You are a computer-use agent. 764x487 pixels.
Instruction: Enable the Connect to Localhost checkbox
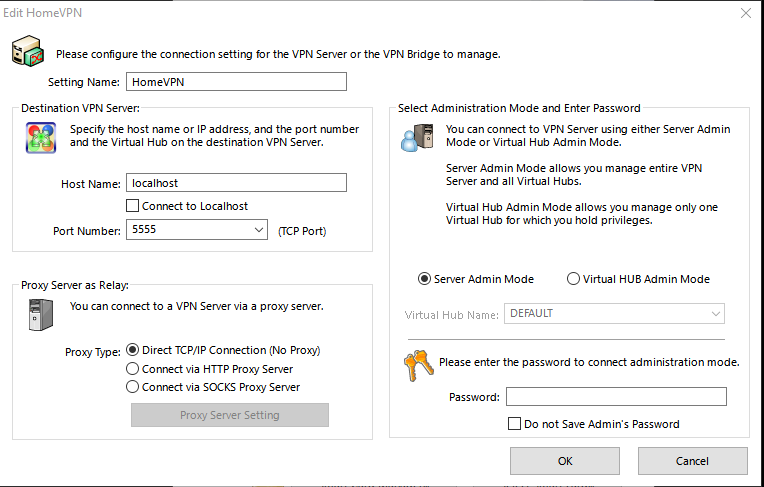pos(133,206)
